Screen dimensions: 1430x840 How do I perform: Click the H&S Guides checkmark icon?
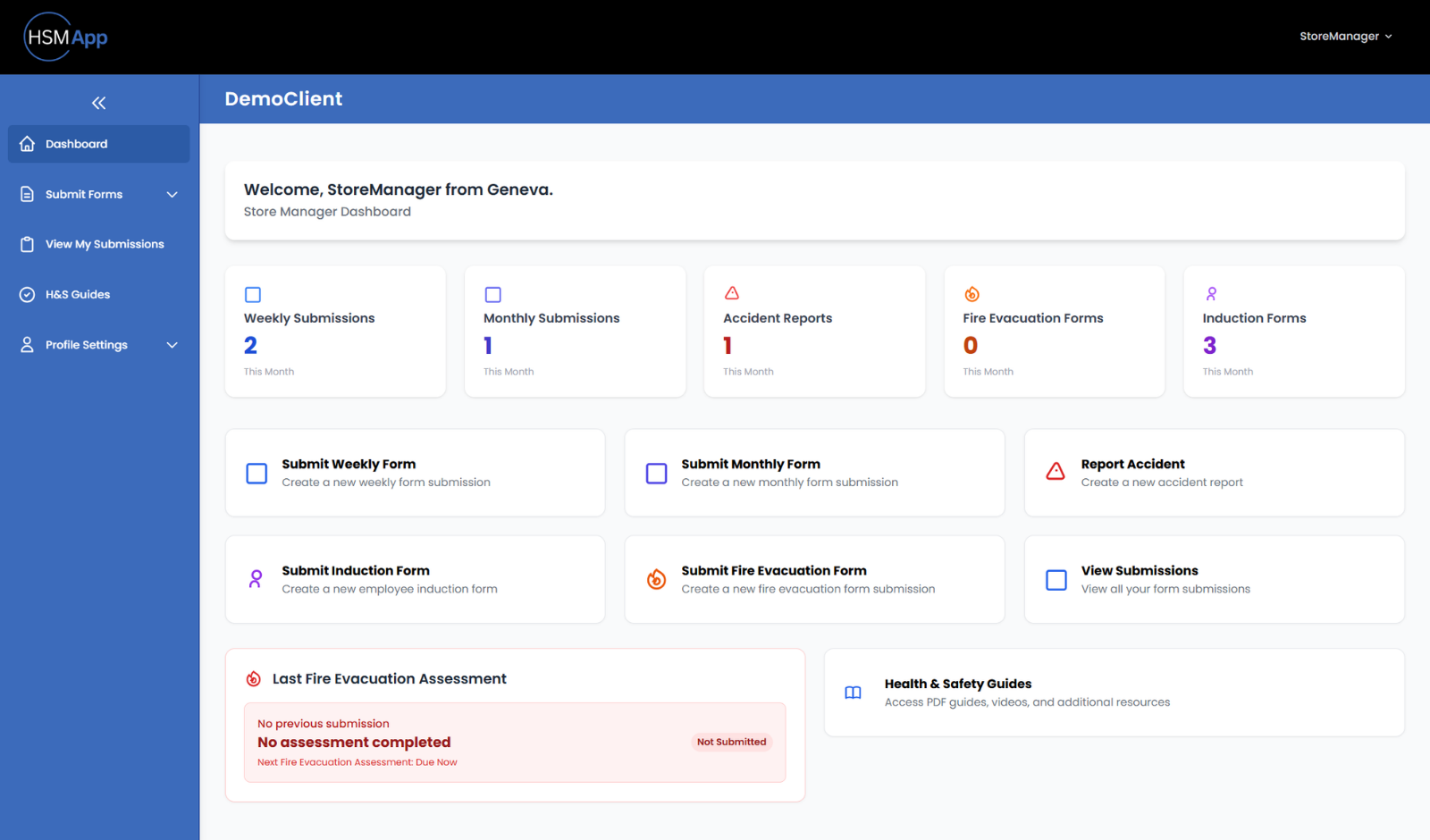27,294
